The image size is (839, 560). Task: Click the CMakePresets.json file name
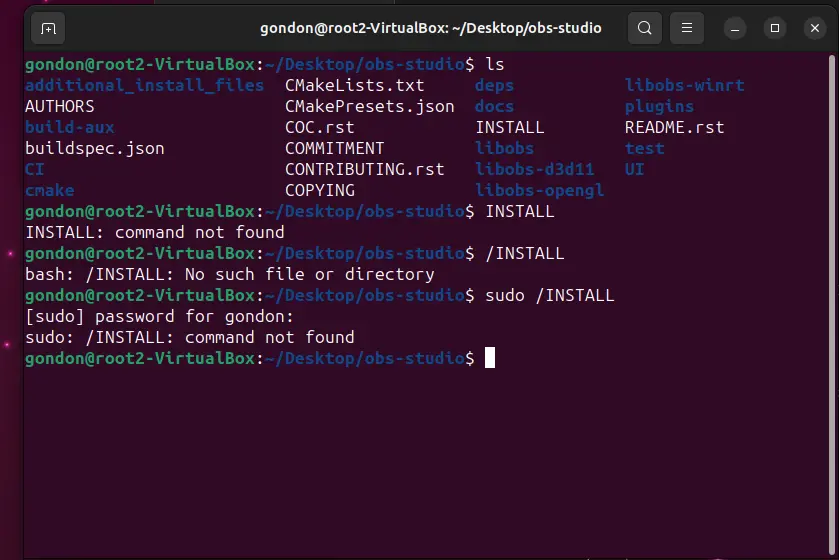(370, 106)
